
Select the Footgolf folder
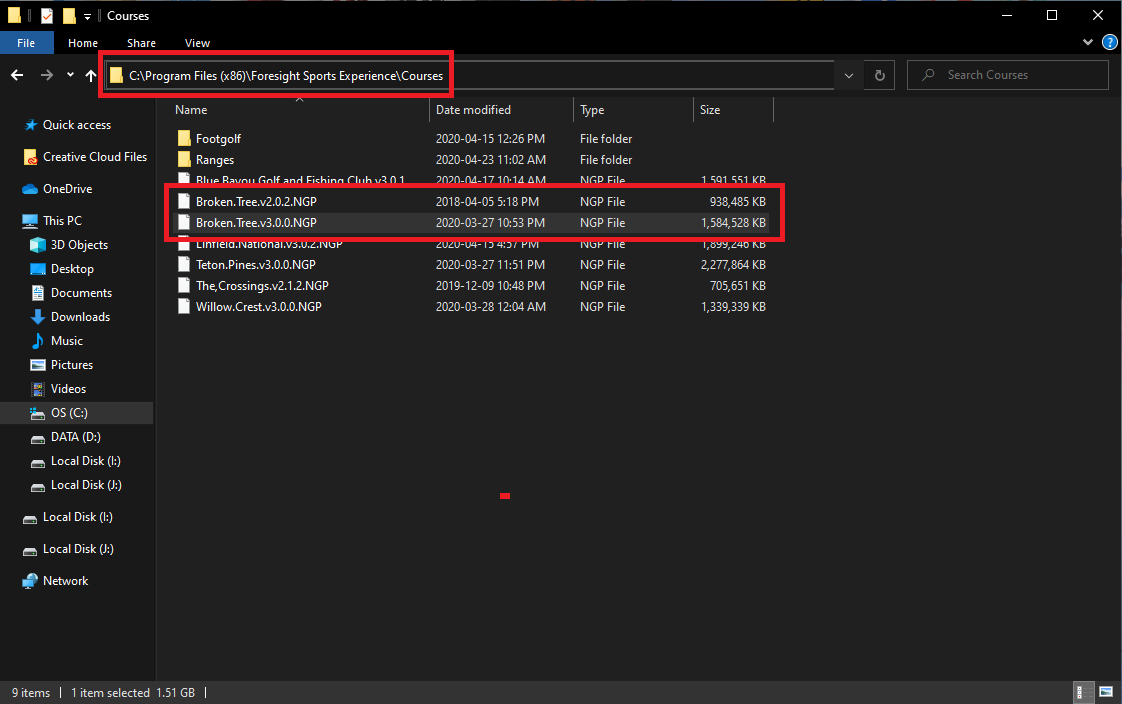pos(218,139)
